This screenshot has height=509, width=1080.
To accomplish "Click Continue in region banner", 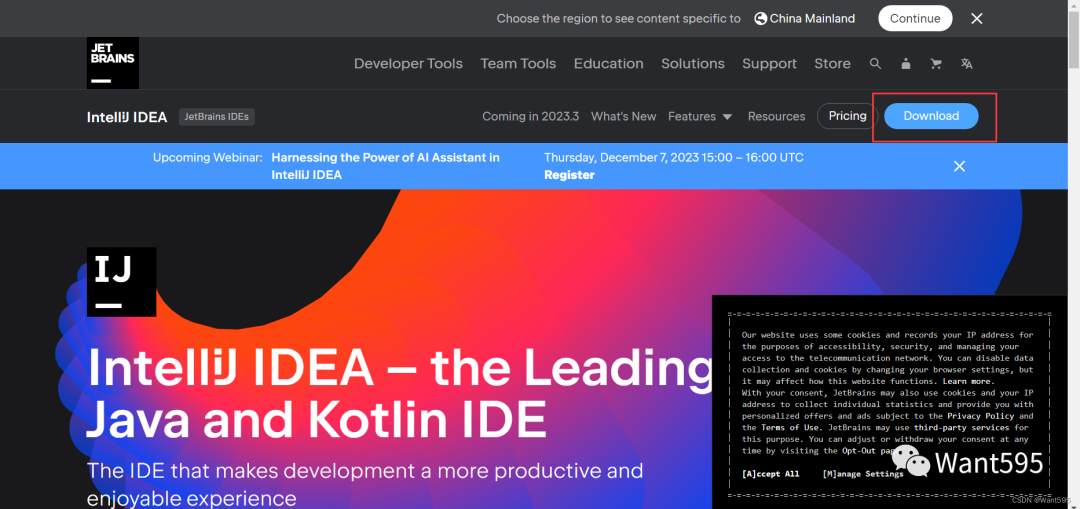I will 915,19.
